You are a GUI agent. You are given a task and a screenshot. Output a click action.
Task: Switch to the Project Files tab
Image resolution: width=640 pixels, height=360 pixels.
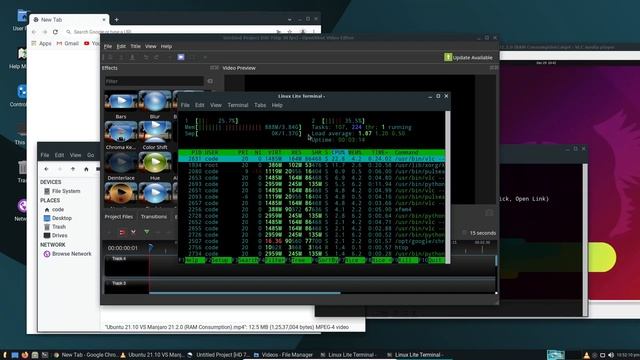pos(119,217)
